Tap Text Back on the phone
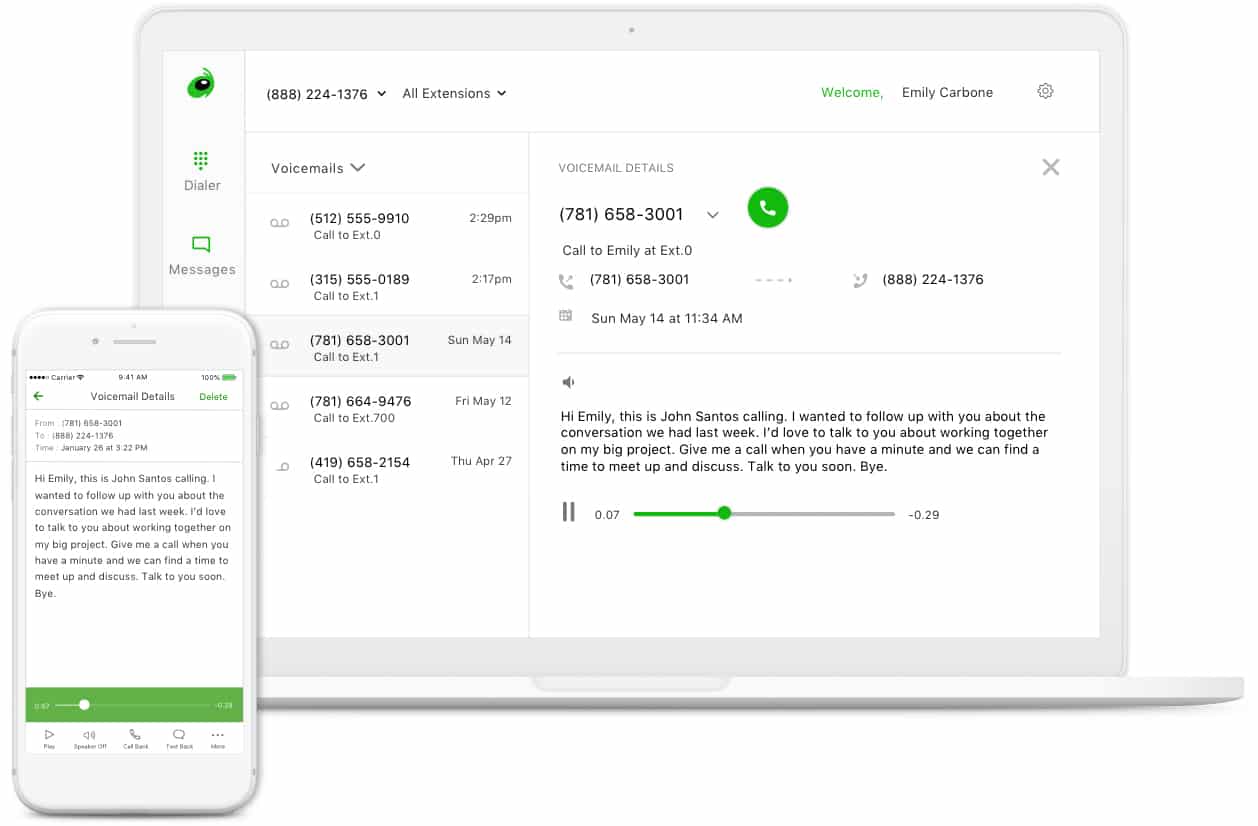The width and height of the screenshot is (1258, 826). [x=179, y=739]
